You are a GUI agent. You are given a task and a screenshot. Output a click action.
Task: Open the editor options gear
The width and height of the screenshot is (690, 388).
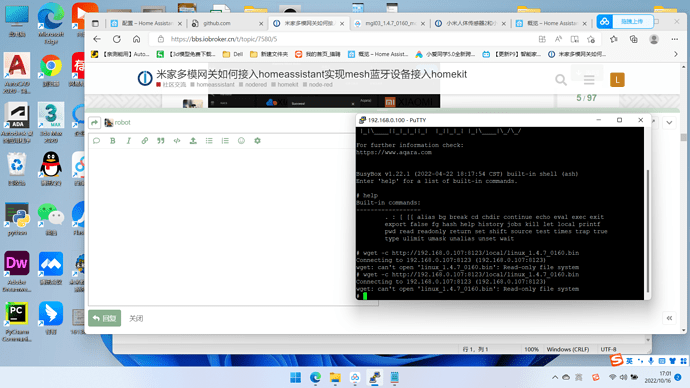[x=257, y=141]
